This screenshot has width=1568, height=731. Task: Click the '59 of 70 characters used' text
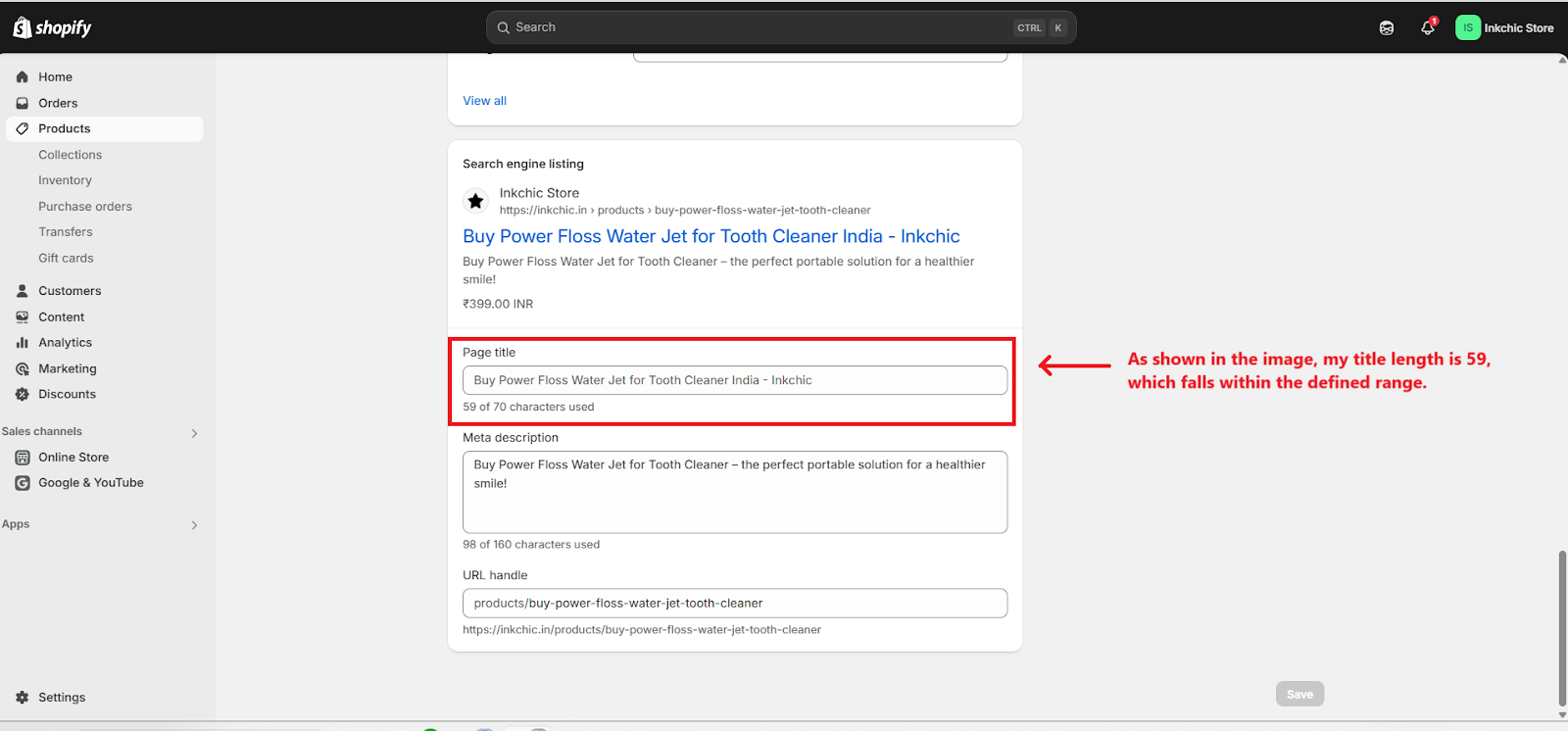pos(528,407)
